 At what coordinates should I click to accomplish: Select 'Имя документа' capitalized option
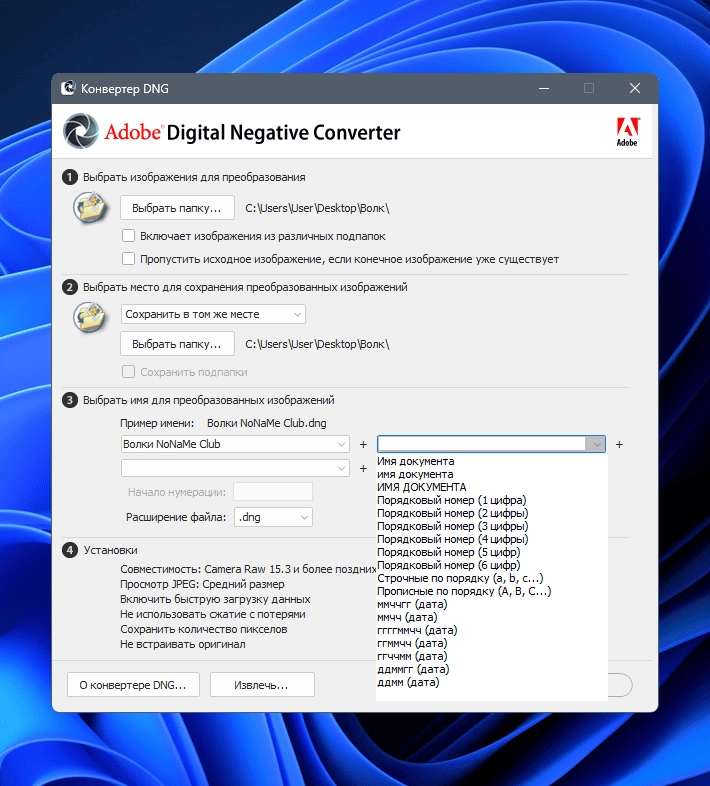416,461
